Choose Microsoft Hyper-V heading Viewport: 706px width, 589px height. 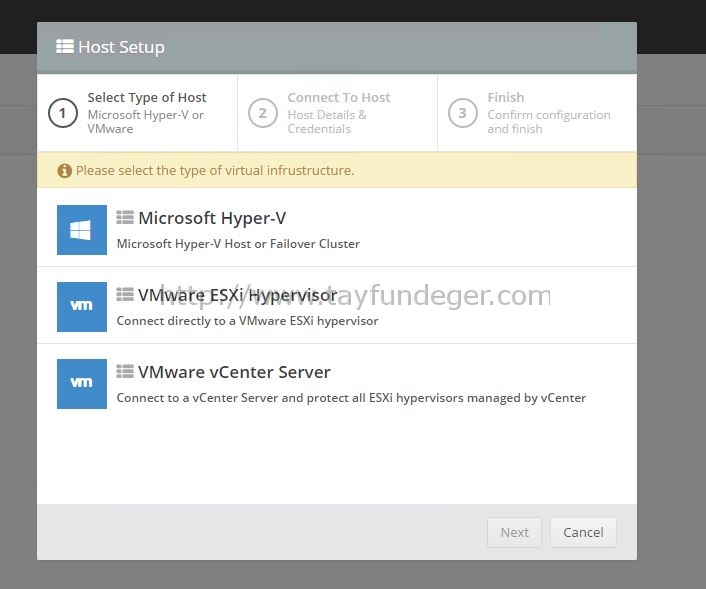point(212,218)
